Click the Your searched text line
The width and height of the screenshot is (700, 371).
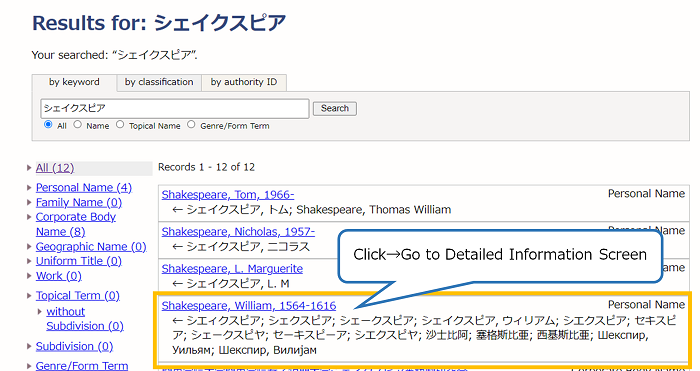coord(115,55)
